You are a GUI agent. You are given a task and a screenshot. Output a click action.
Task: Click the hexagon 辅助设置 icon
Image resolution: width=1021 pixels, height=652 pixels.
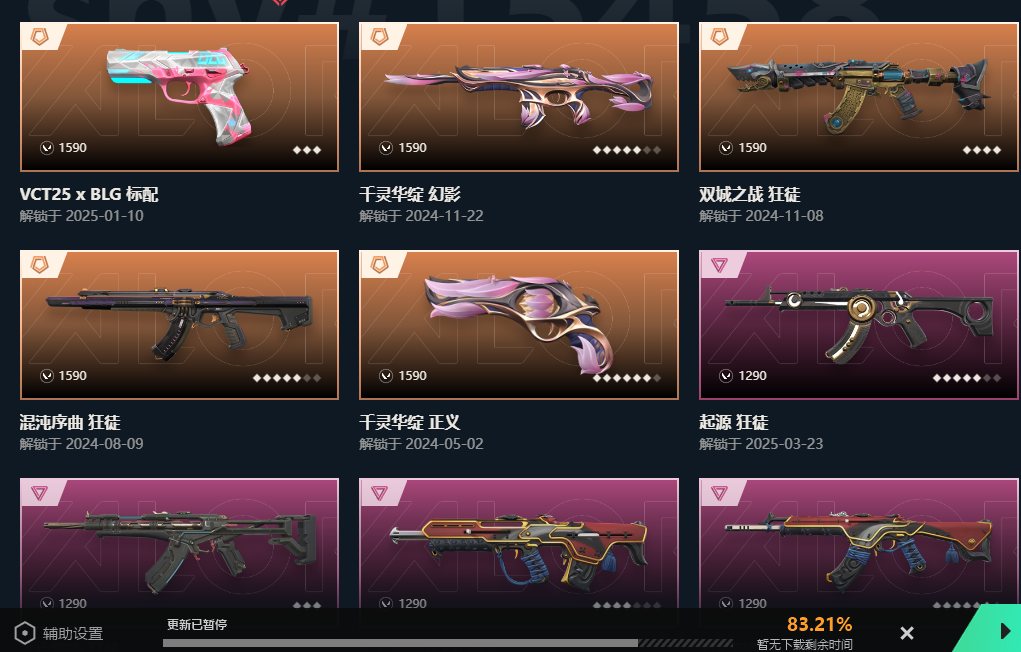point(24,633)
